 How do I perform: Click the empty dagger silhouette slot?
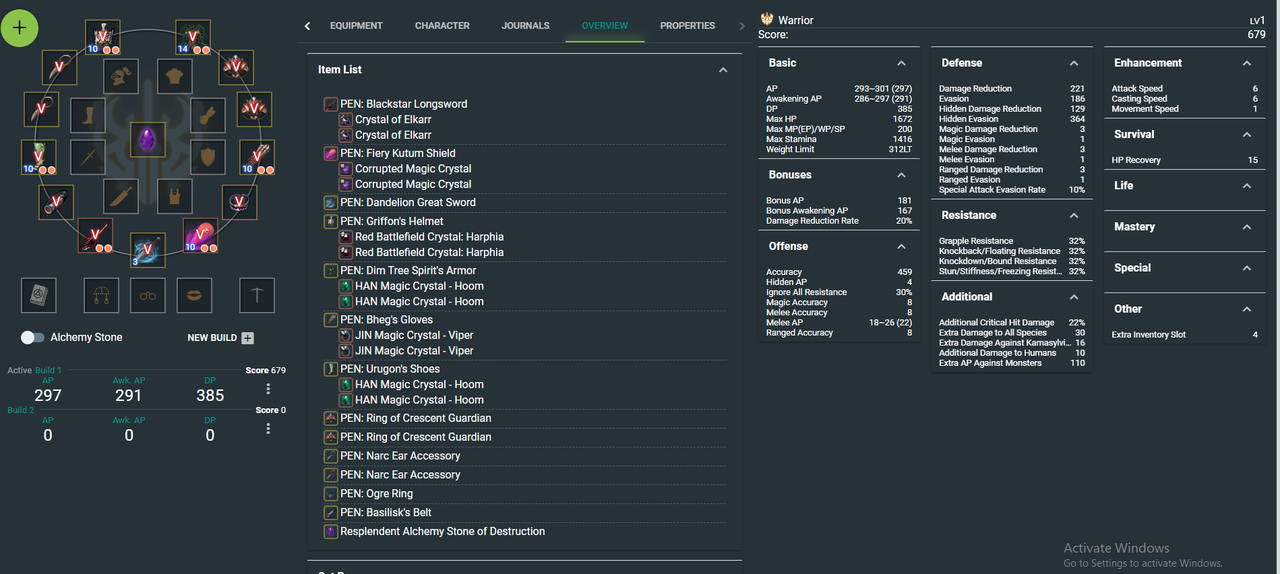tap(121, 197)
